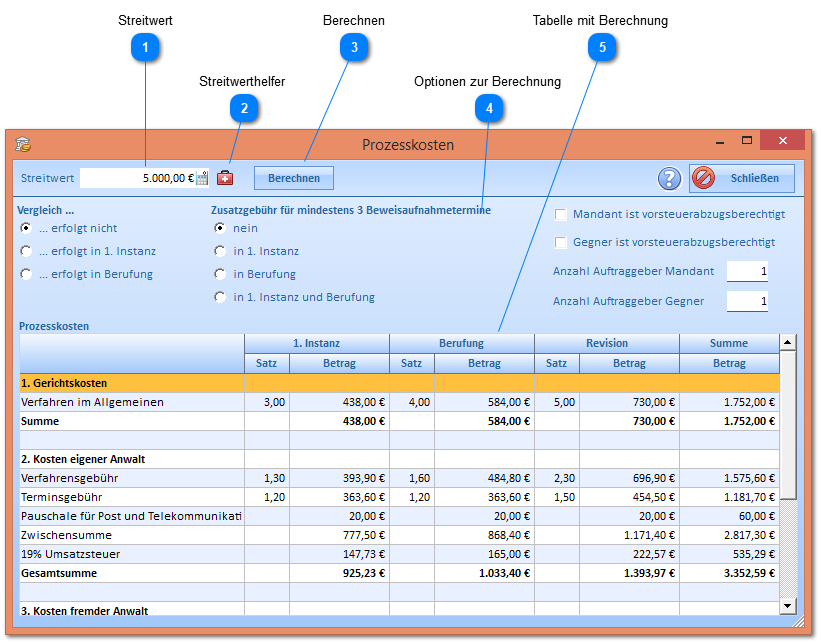Viewport: 821px width, 644px height.
Task: Click numbered callout marker 5
Action: [601, 47]
